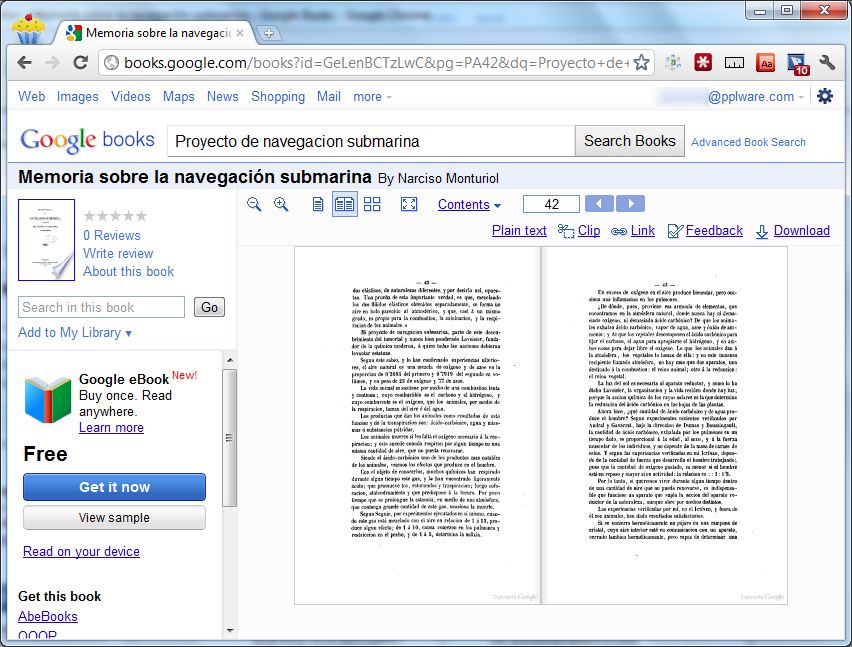The height and width of the screenshot is (647, 852).
Task: Close the Memoria sobre la navegación tab
Action: click(x=240, y=33)
